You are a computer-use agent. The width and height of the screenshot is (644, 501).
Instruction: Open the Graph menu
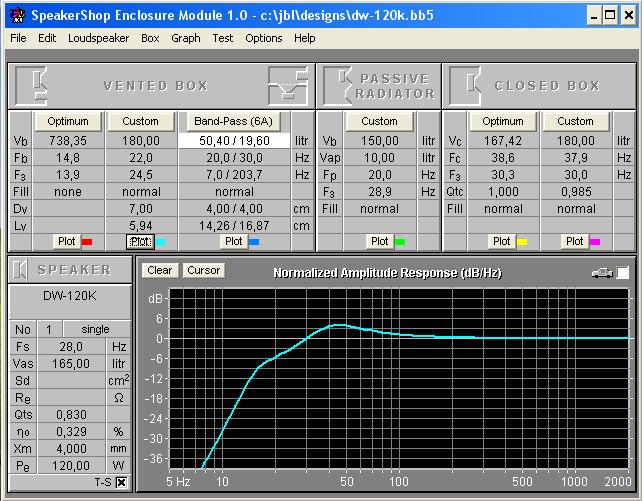pyautogui.click(x=186, y=38)
